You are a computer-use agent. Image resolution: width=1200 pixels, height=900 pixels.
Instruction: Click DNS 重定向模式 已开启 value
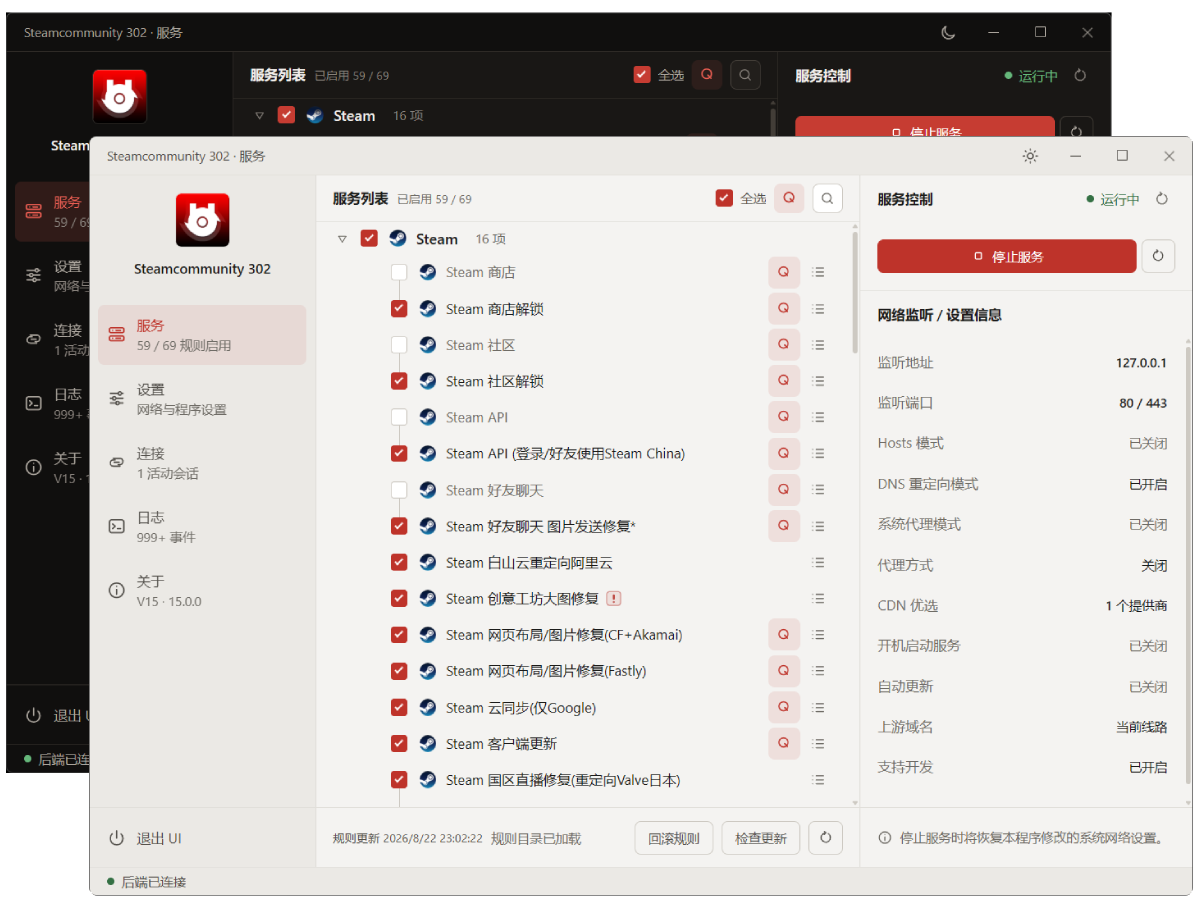click(1148, 484)
